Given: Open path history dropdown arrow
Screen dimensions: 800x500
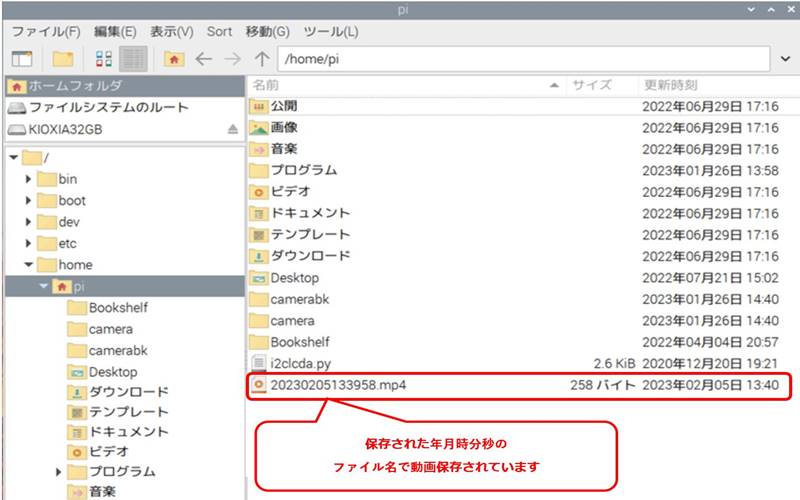Looking at the screenshot, I should pyautogui.click(x=785, y=59).
